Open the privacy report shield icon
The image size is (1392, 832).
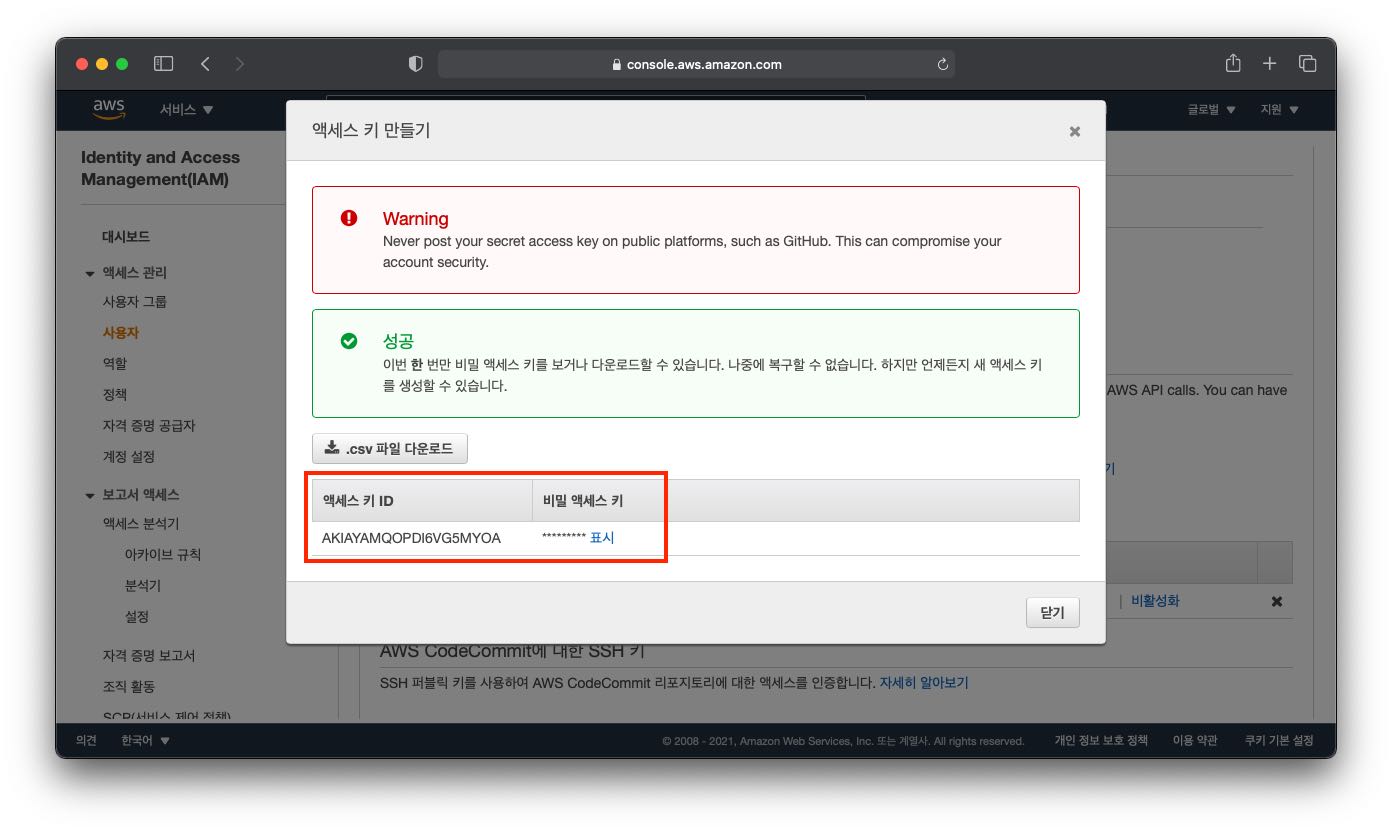point(416,64)
